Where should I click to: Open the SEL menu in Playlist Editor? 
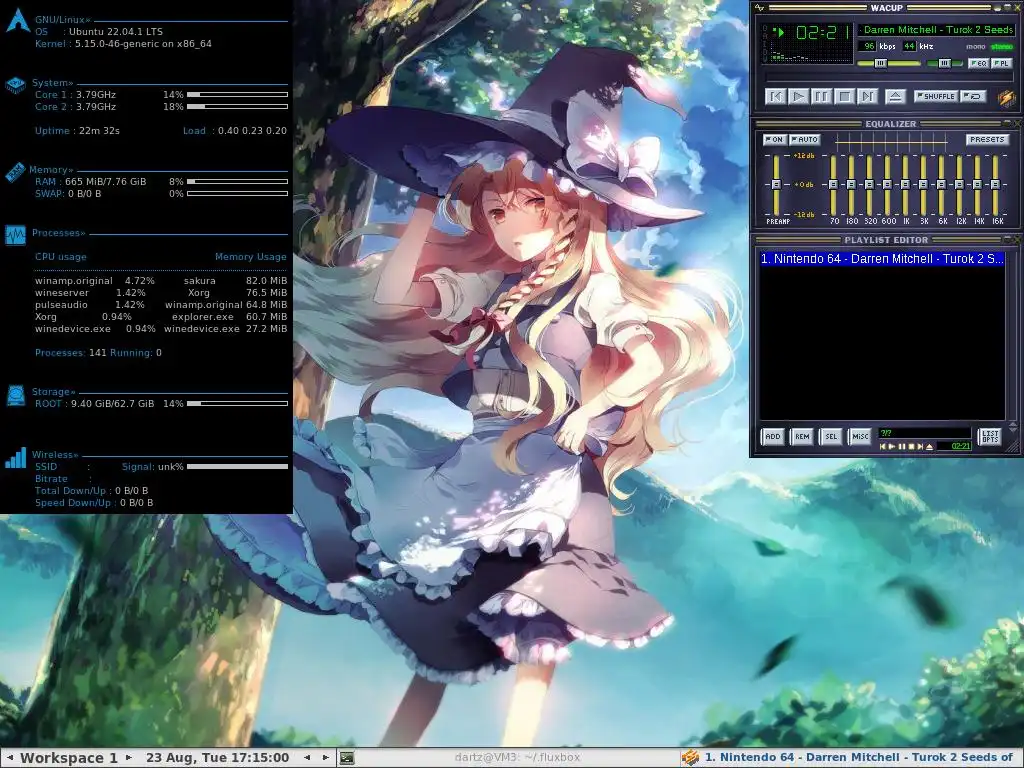point(831,437)
